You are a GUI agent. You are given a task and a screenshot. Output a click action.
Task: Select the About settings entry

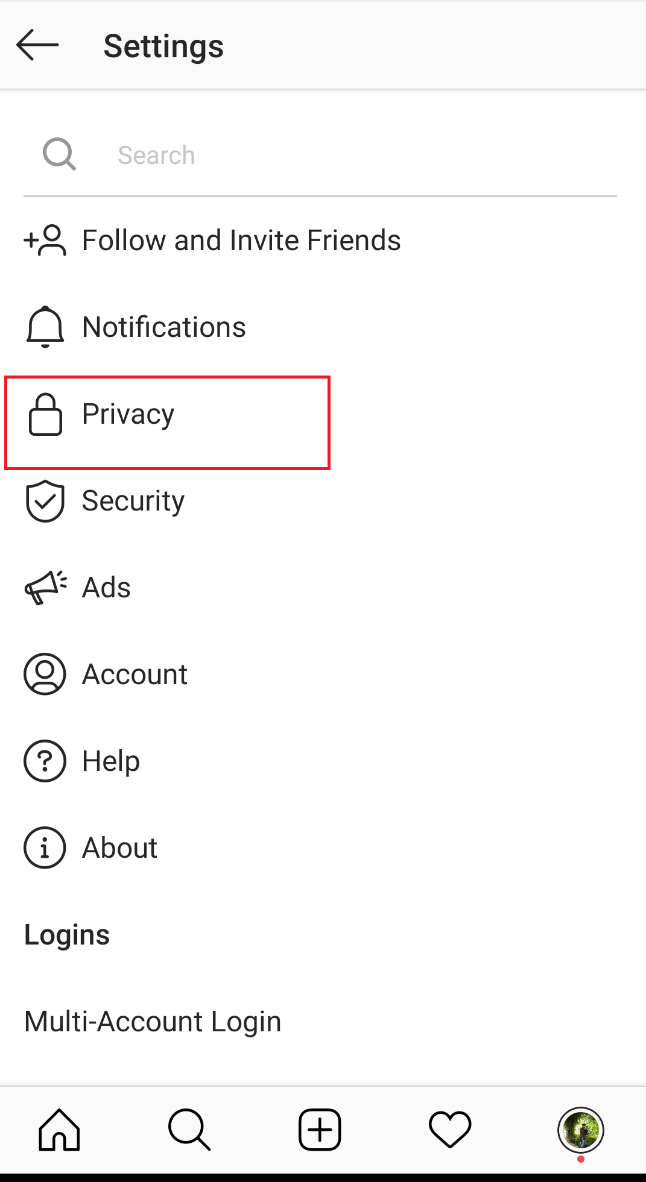(x=119, y=847)
